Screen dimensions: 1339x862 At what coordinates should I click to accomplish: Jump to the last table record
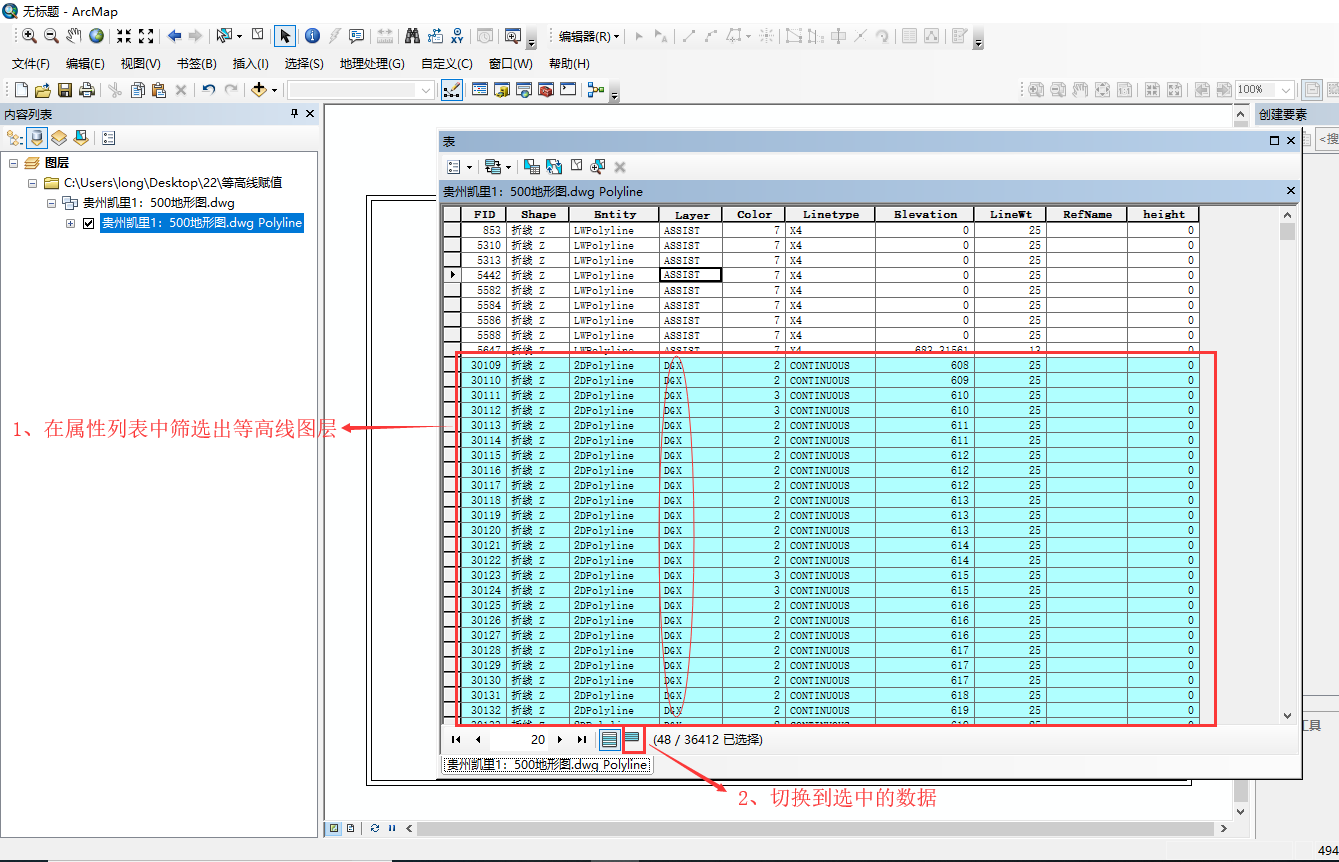582,740
